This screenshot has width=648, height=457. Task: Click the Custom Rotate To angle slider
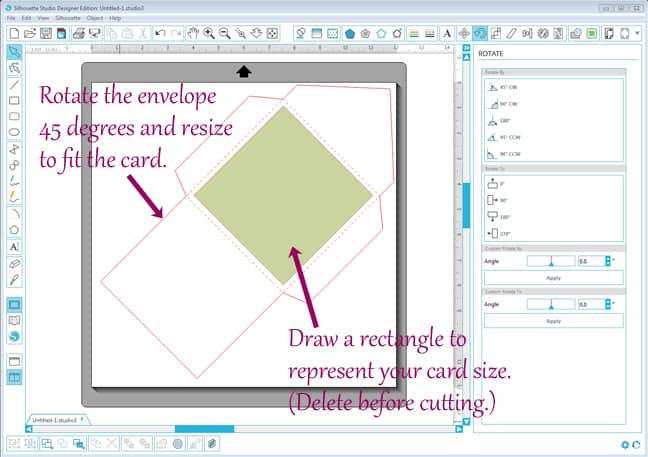[550, 304]
